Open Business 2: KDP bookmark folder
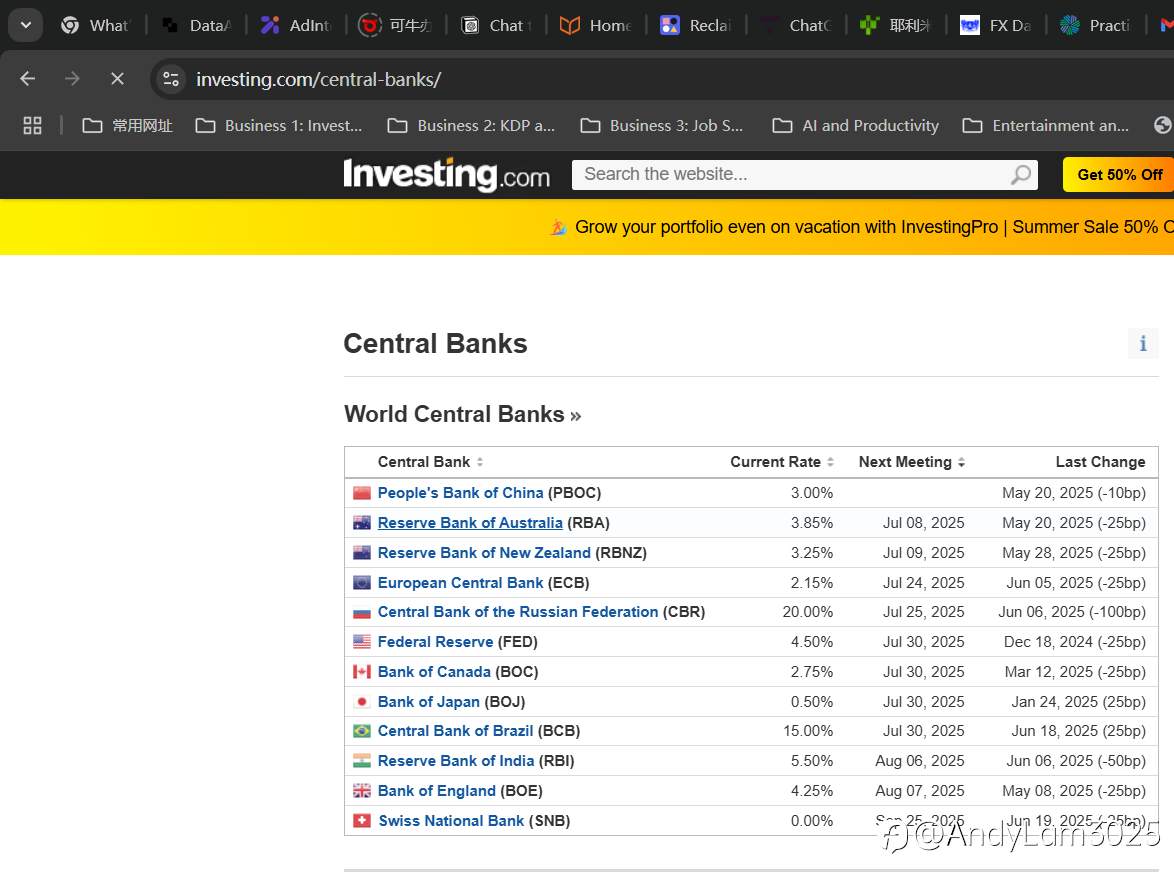This screenshot has height=886, width=1174. click(471, 126)
